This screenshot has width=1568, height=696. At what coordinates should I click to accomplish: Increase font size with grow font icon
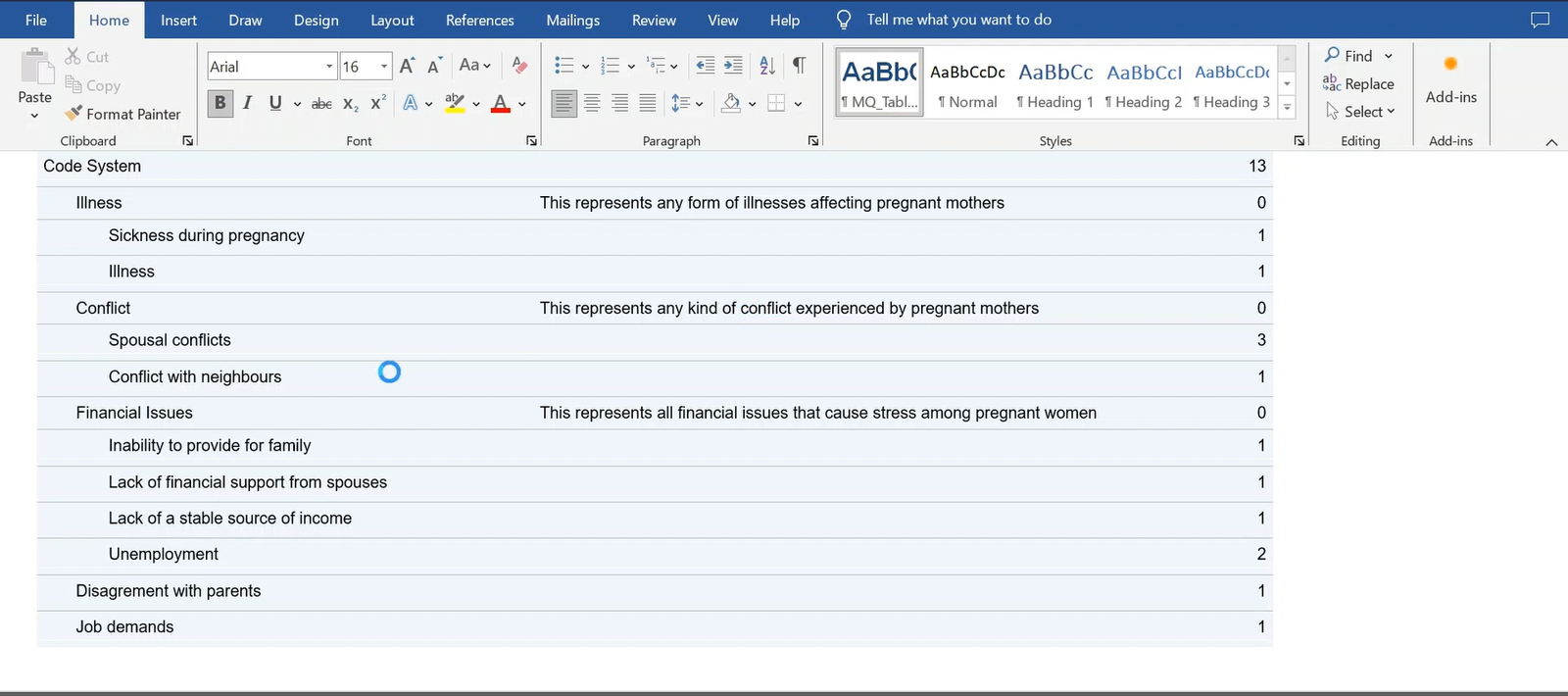408,66
